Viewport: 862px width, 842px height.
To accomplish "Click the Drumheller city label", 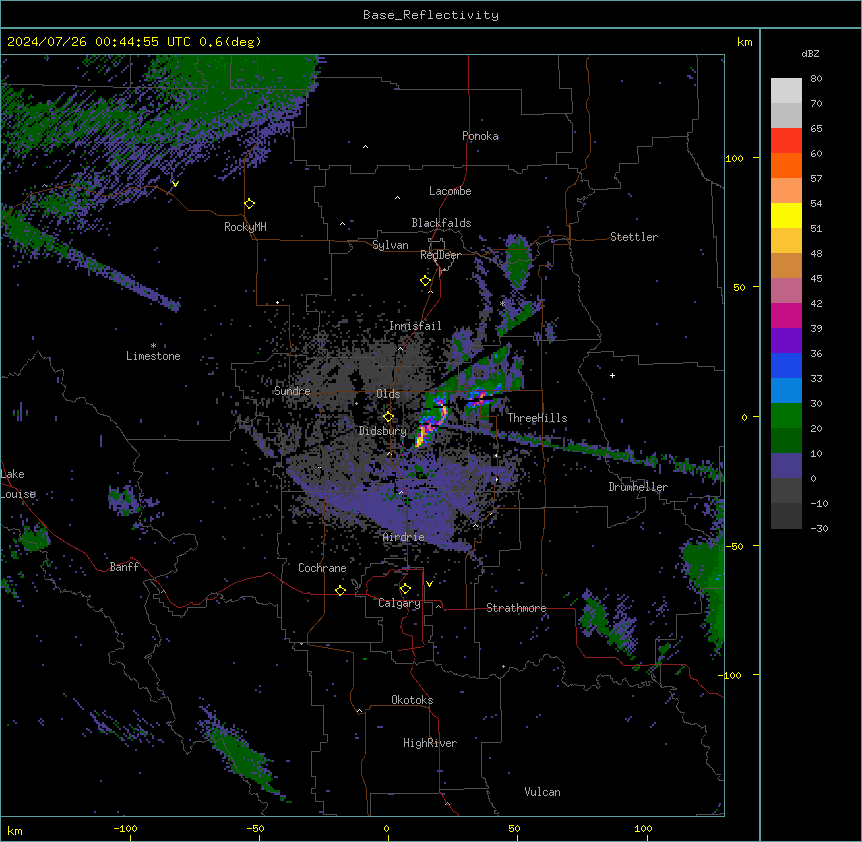I will (638, 487).
